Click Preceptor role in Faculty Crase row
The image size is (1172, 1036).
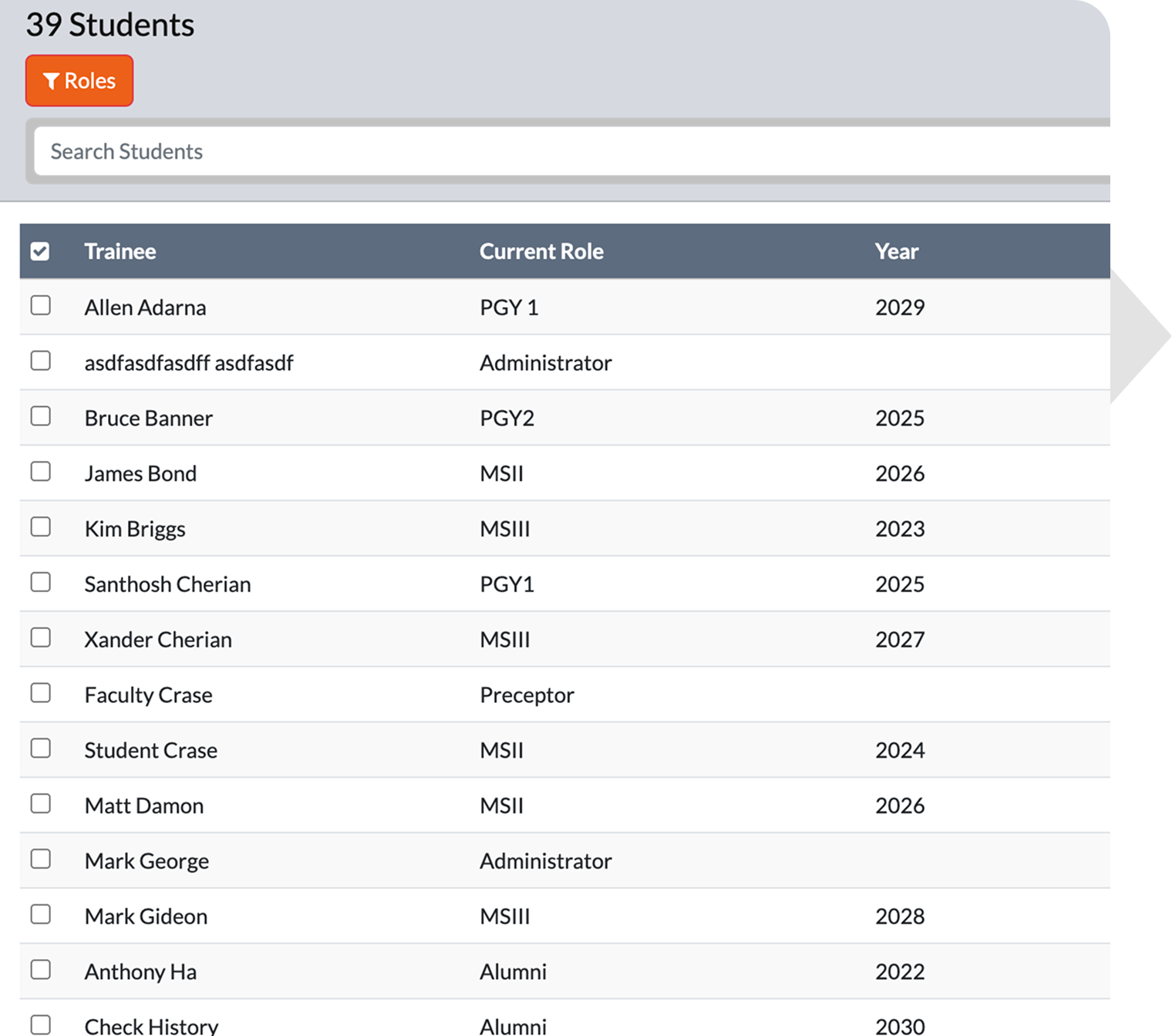(x=527, y=695)
